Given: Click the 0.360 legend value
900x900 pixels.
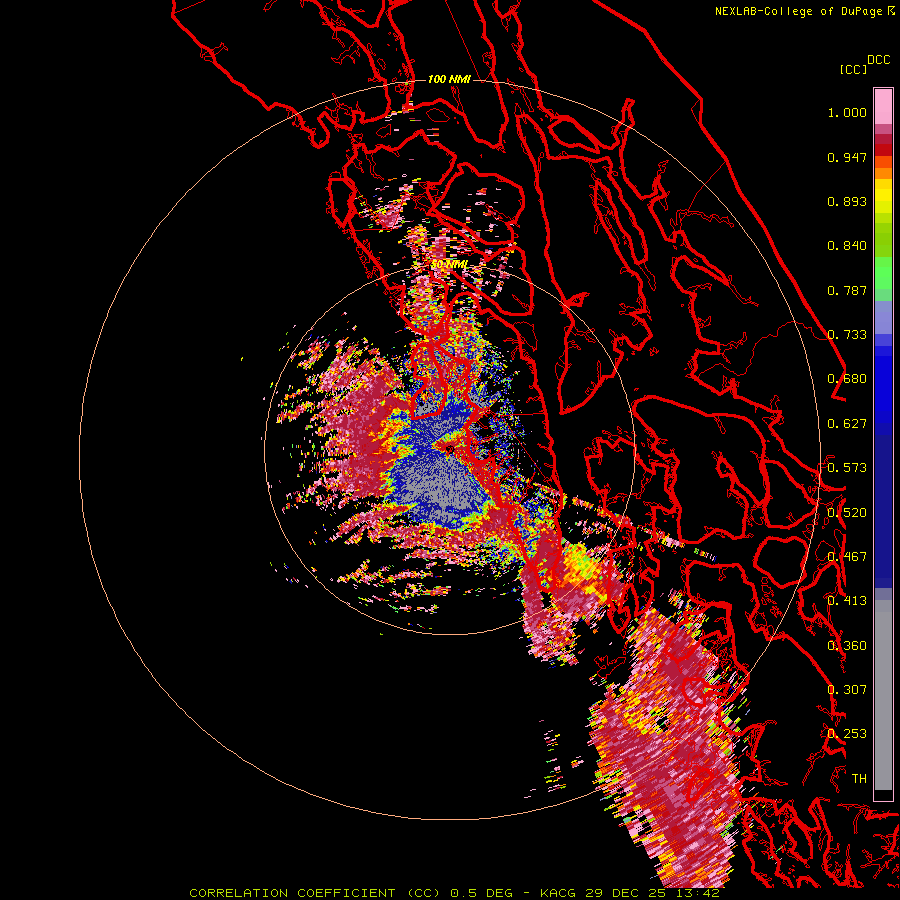Looking at the screenshot, I should point(847,646).
